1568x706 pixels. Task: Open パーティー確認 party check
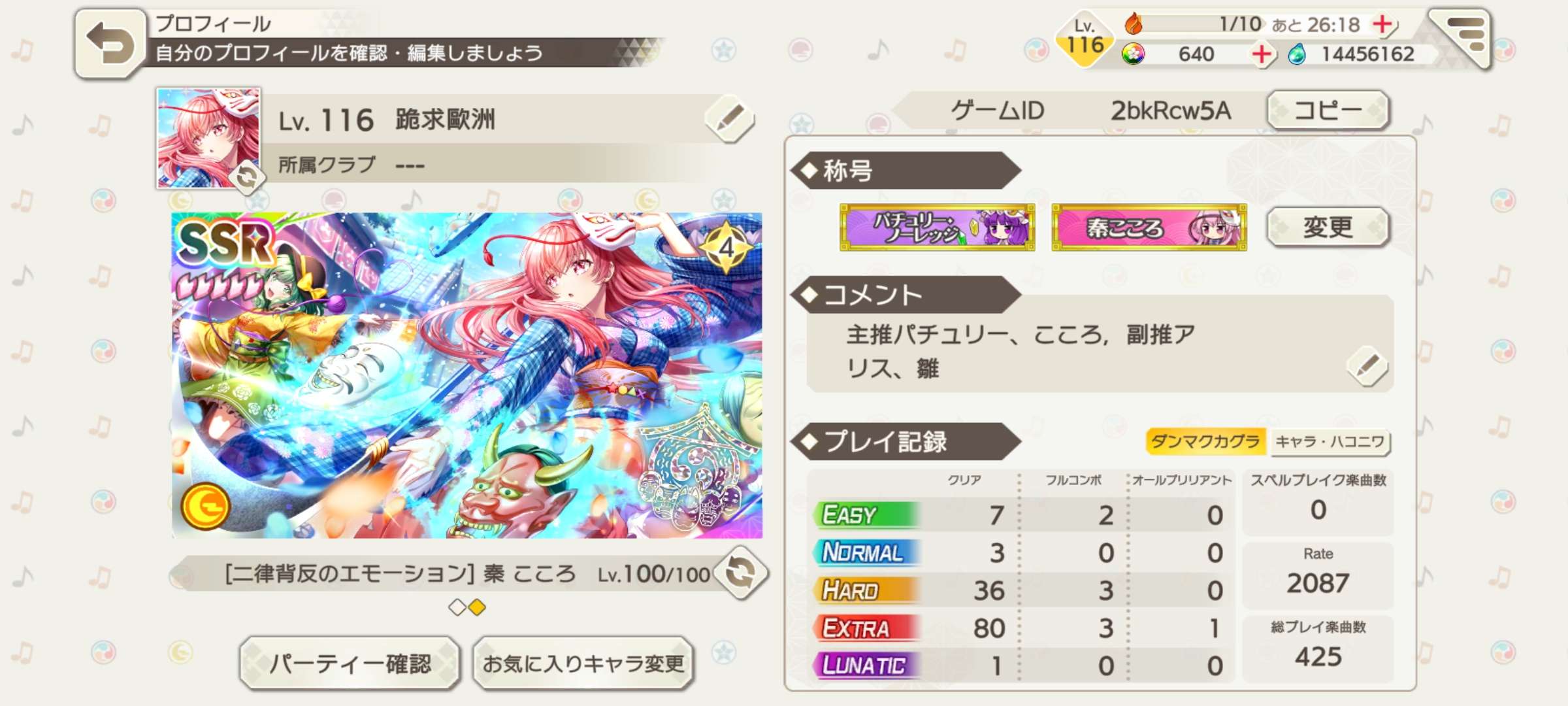click(350, 664)
